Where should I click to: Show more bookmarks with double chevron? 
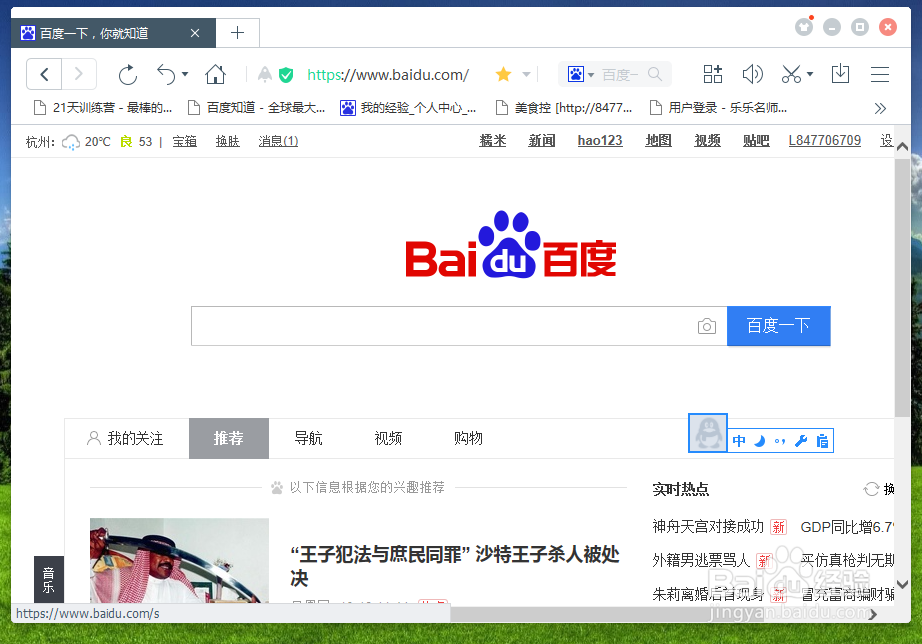(x=880, y=108)
